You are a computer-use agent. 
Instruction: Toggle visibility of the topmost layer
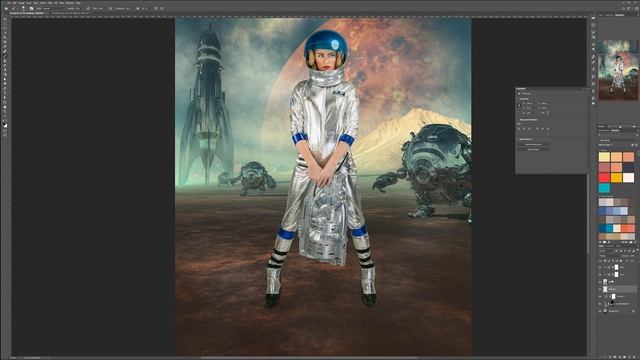coord(600,267)
